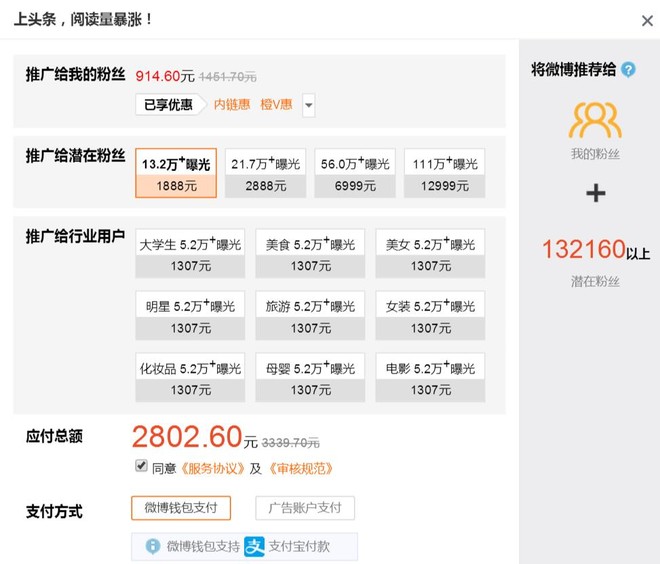
Task: Choose the 女装 5.2万+曝光 industry option
Action: (430, 315)
